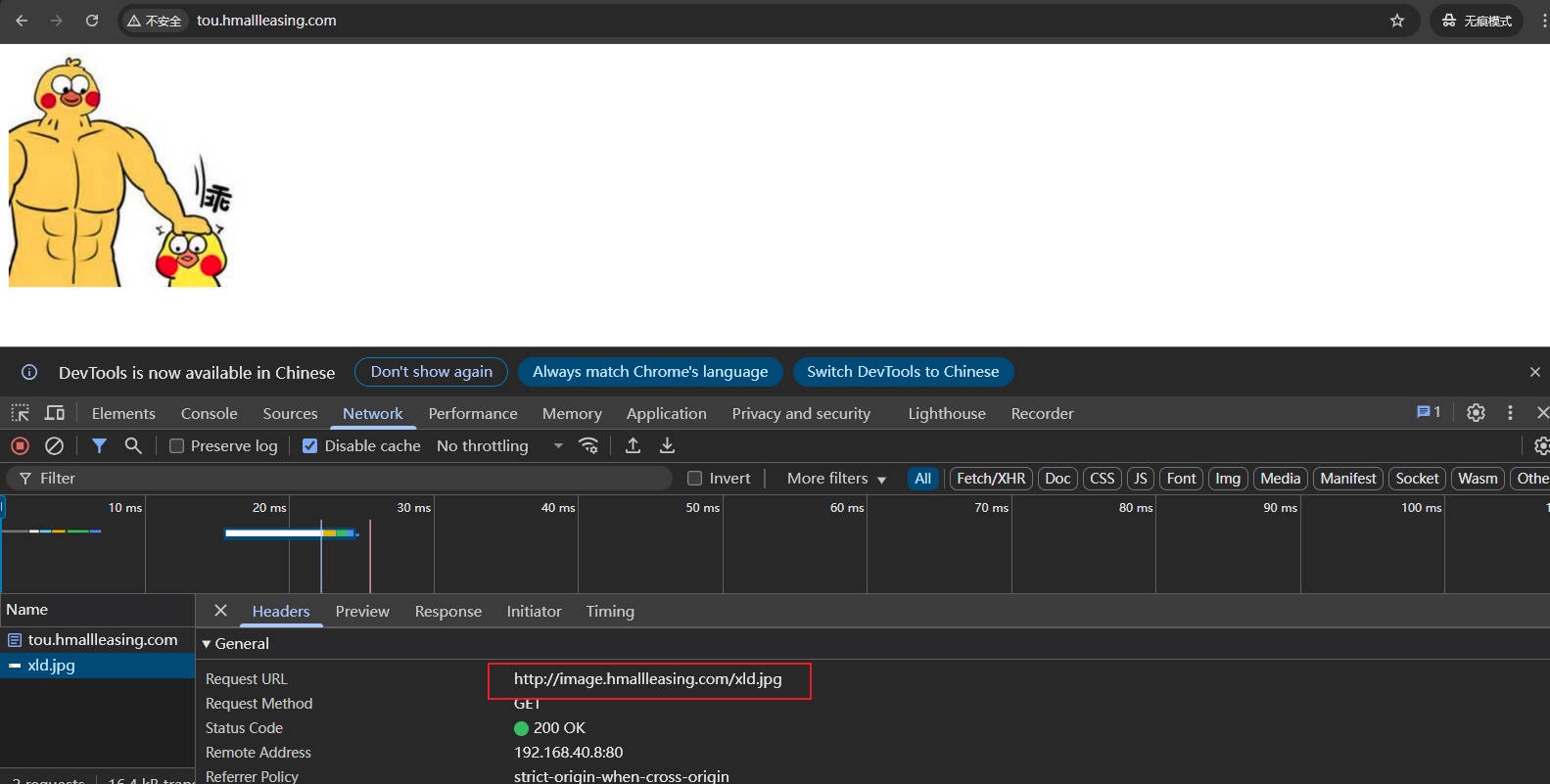Open the inspect element picker tool

point(20,413)
